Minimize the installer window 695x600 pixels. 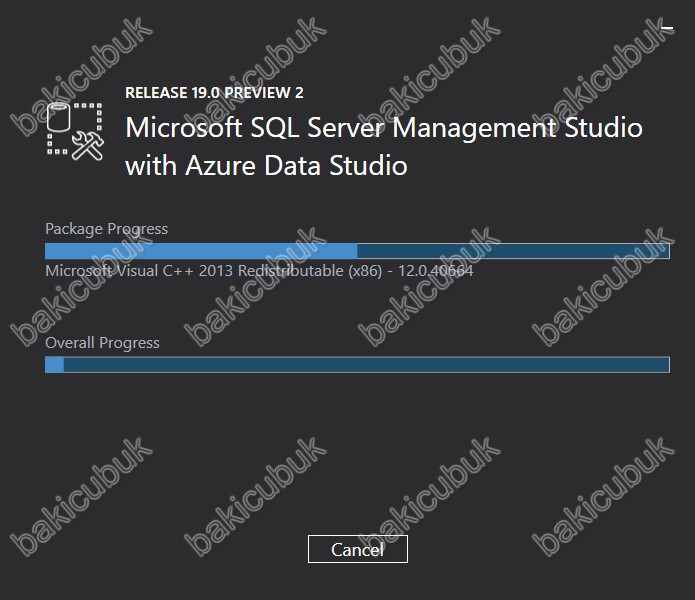click(x=667, y=29)
